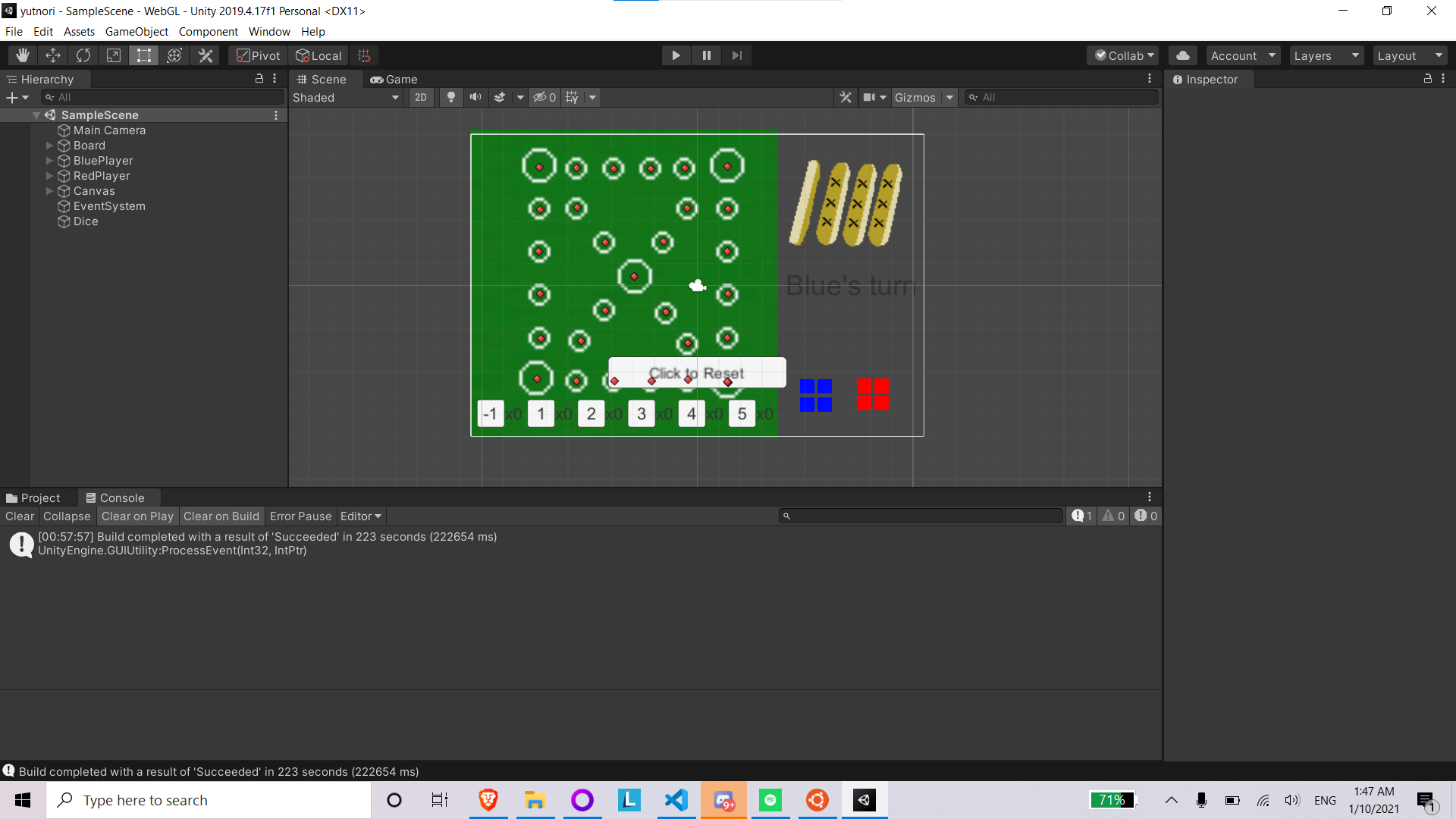Open the GameObject menu

(136, 31)
